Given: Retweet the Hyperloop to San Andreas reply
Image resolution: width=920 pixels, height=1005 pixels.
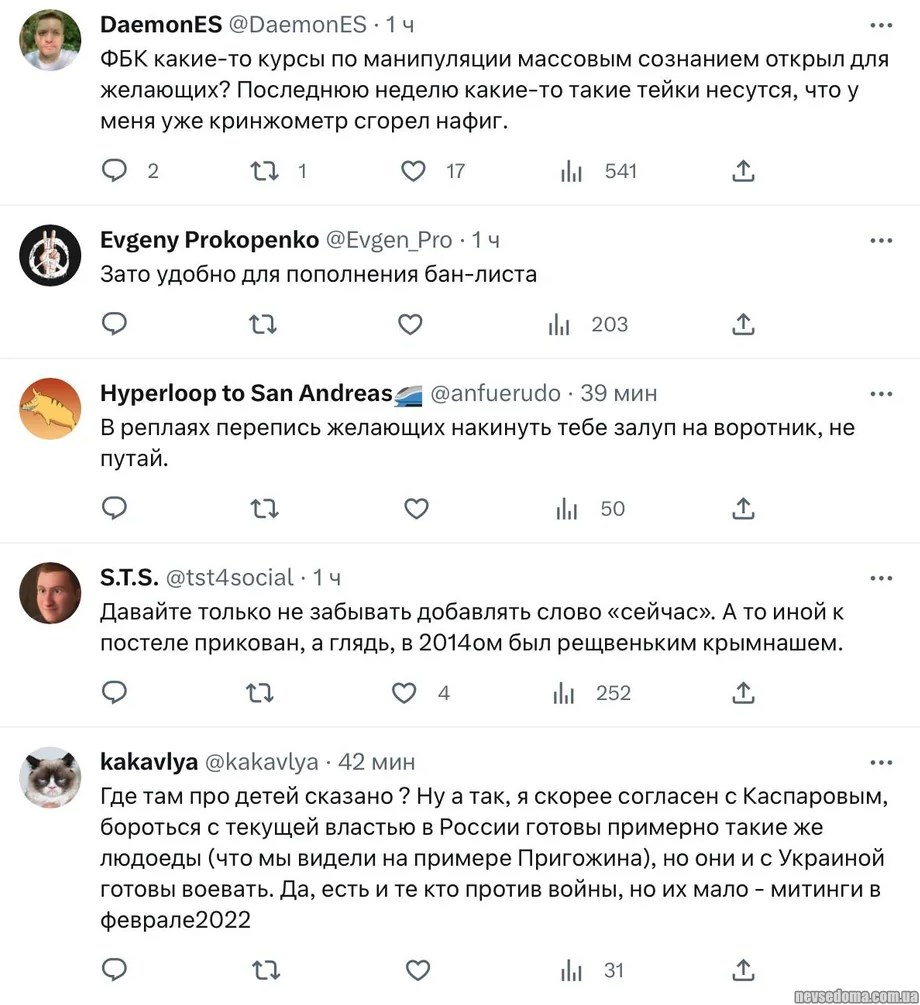Looking at the screenshot, I should [x=264, y=508].
